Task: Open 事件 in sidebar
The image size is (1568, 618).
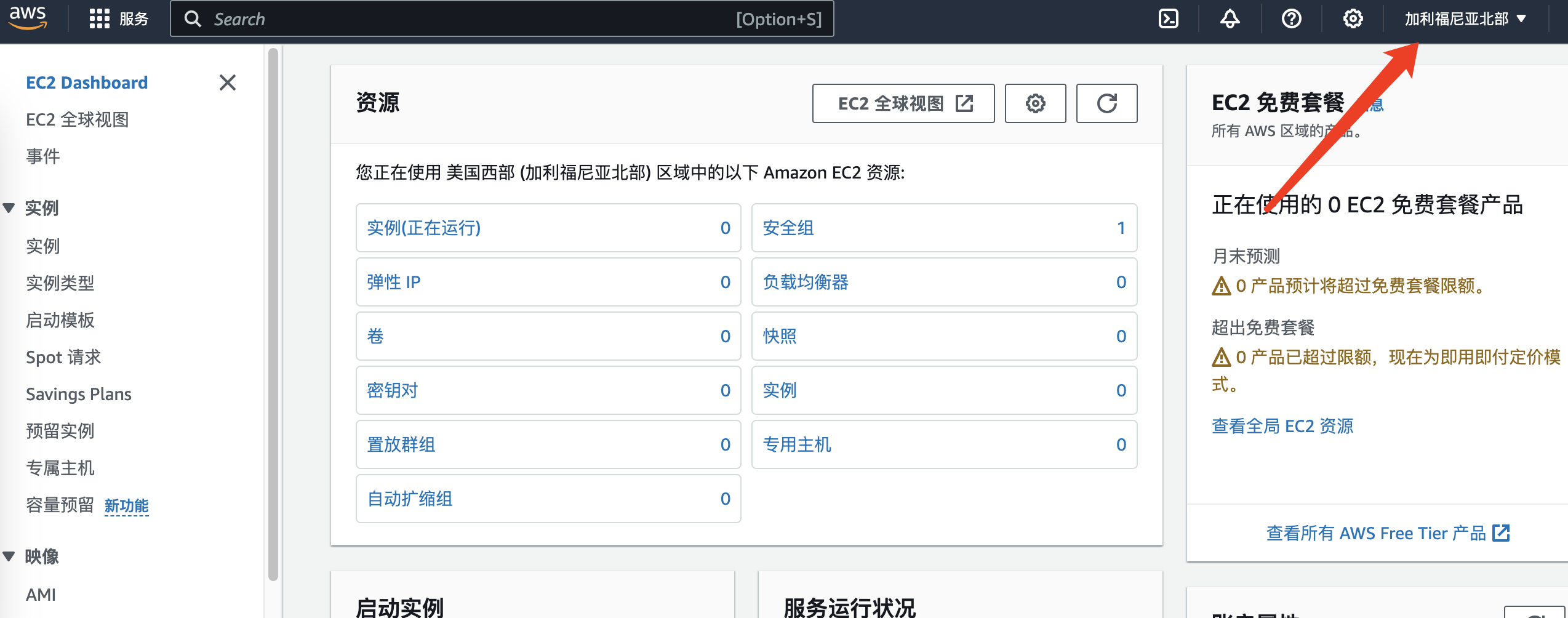Action: coord(43,156)
